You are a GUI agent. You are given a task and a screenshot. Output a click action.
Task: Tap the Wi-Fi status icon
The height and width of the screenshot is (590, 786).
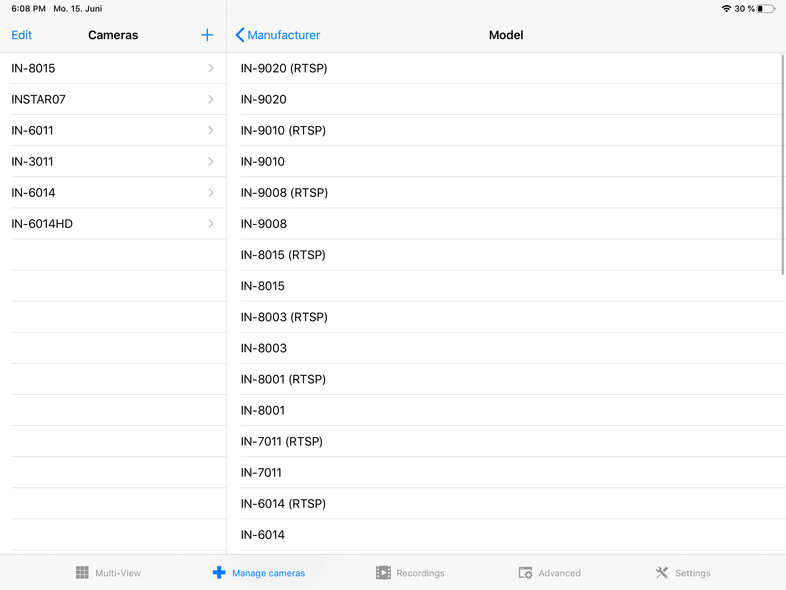click(x=726, y=9)
